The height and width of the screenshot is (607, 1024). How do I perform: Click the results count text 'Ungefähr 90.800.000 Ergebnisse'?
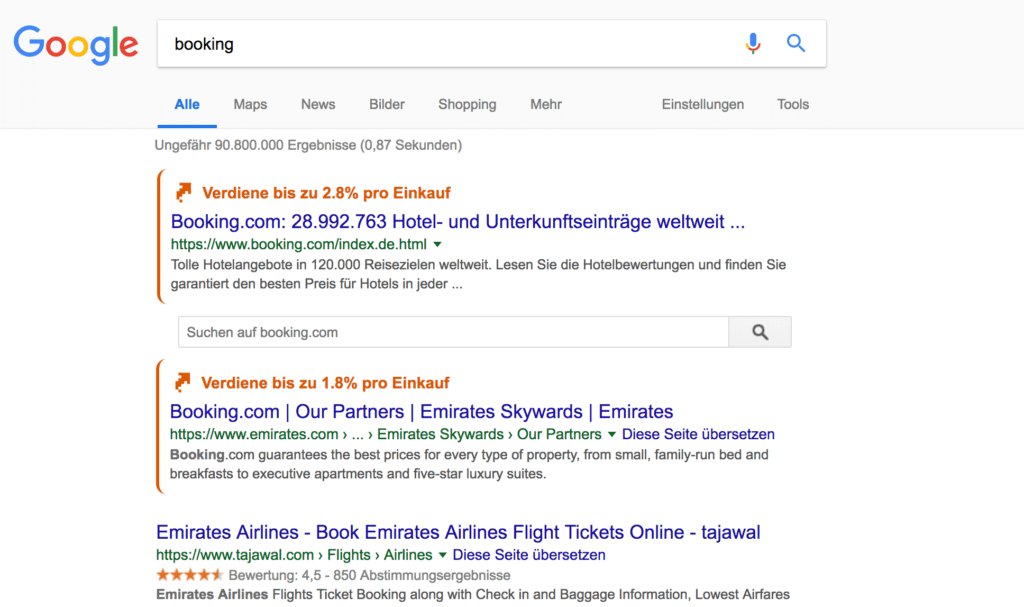pos(255,145)
